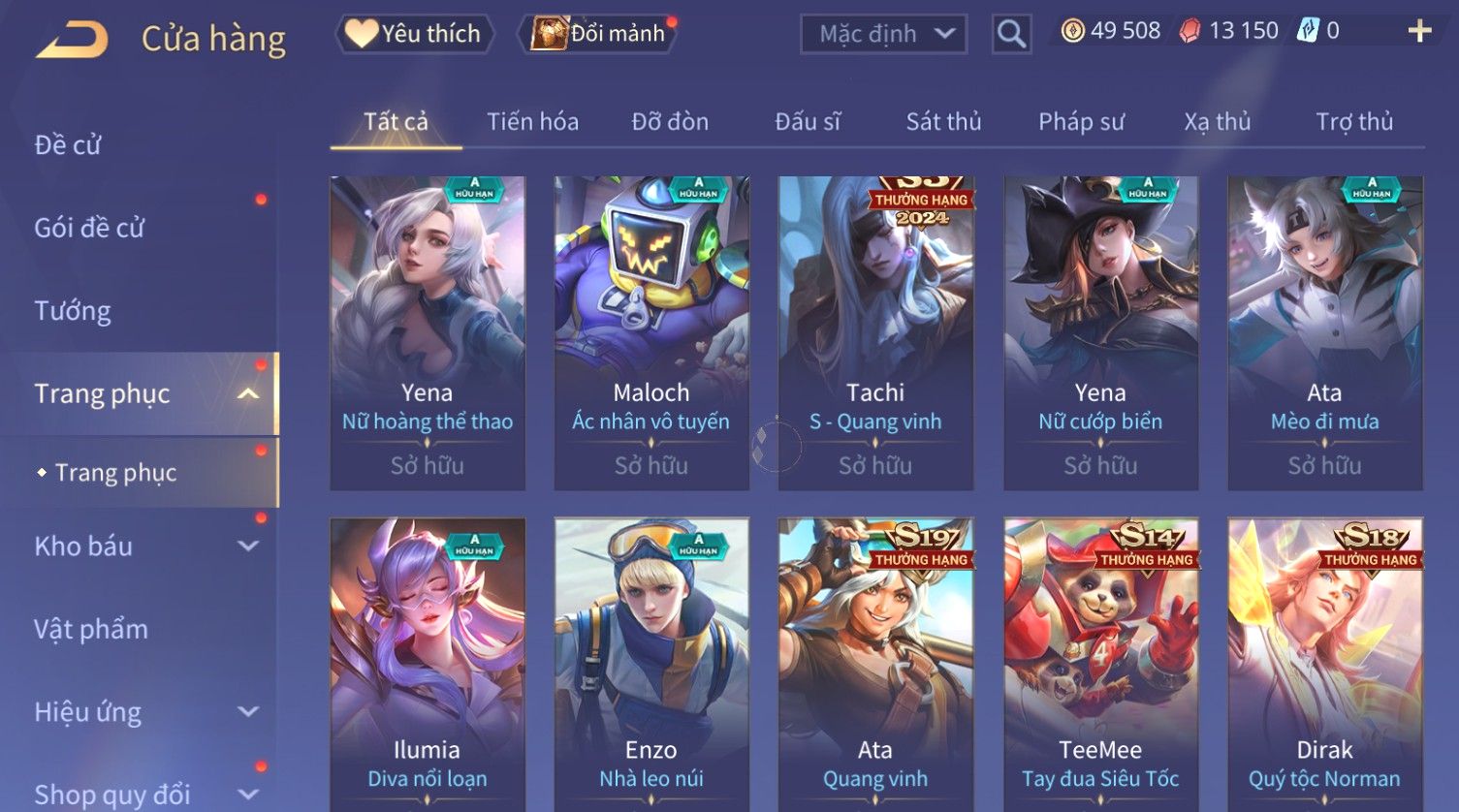Select the Tiến hóa tab
This screenshot has width=1459, height=812.
click(532, 122)
